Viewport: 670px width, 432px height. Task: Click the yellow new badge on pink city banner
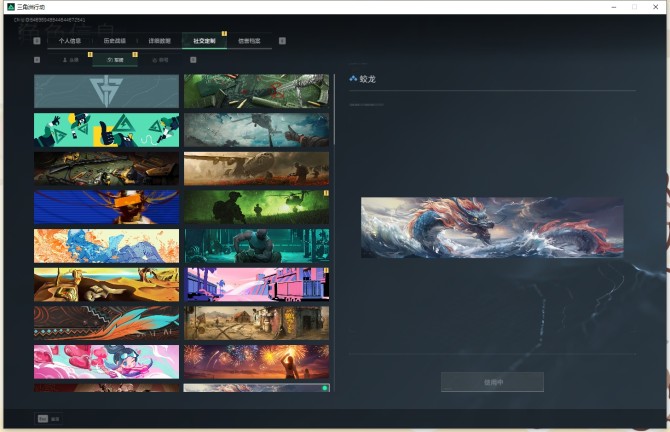pos(326,270)
